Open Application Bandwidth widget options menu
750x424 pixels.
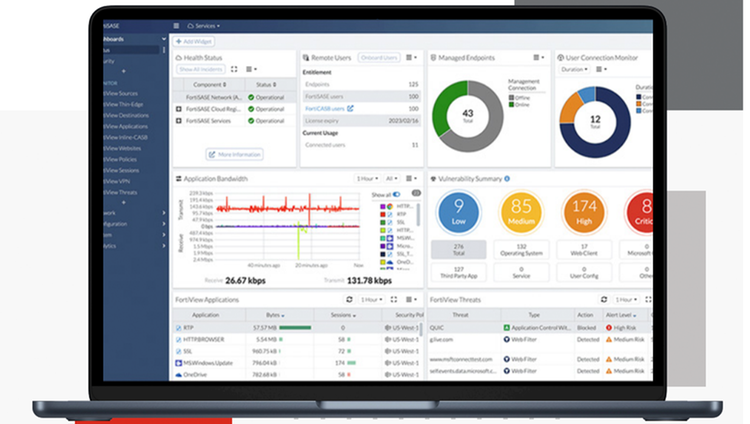(411, 179)
